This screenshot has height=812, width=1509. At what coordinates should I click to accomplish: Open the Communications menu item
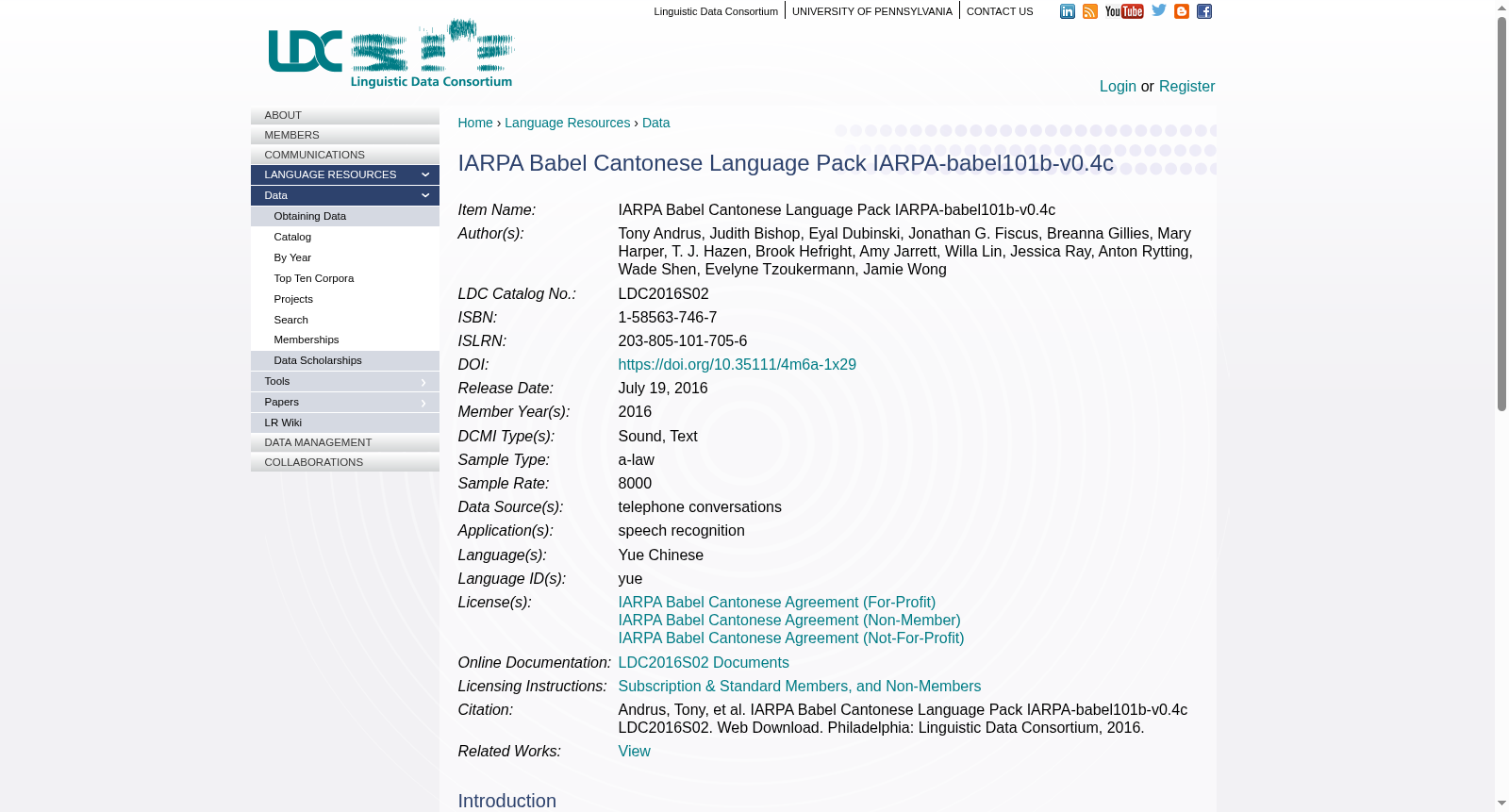click(x=345, y=155)
